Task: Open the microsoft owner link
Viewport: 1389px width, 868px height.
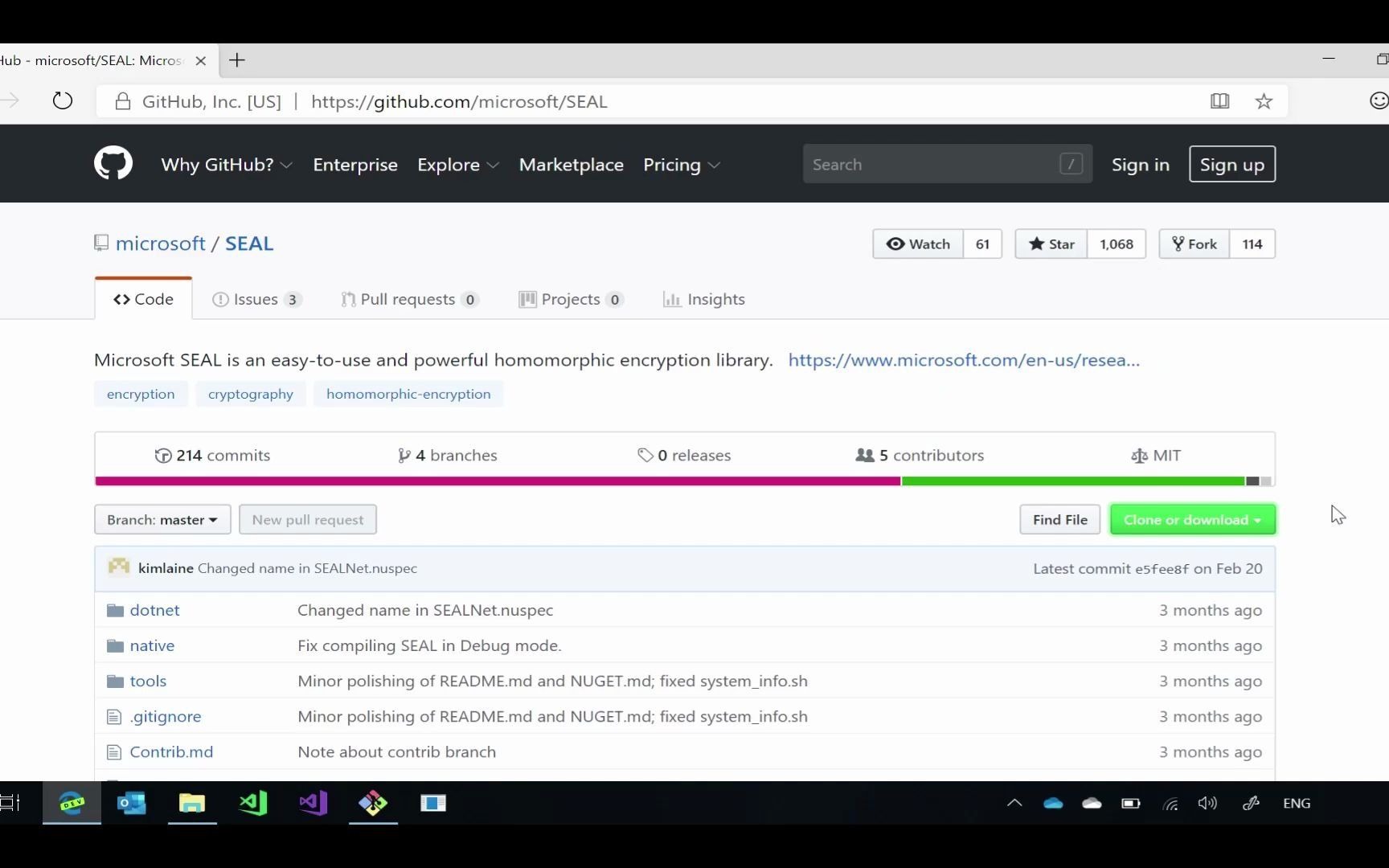Action: (161, 244)
